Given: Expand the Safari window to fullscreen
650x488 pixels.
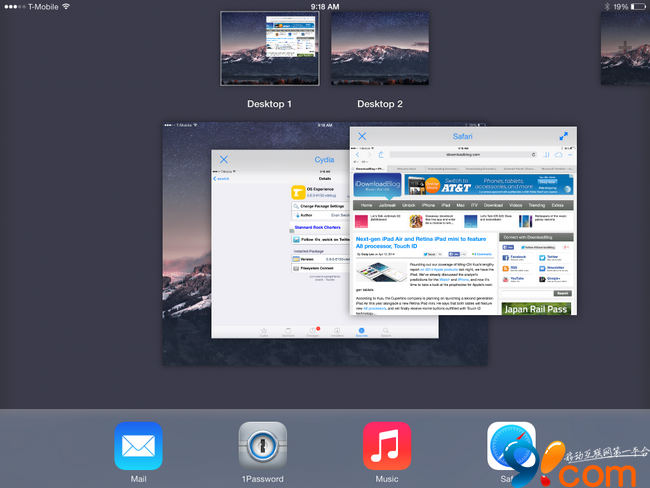Looking at the screenshot, I should pos(564,136).
